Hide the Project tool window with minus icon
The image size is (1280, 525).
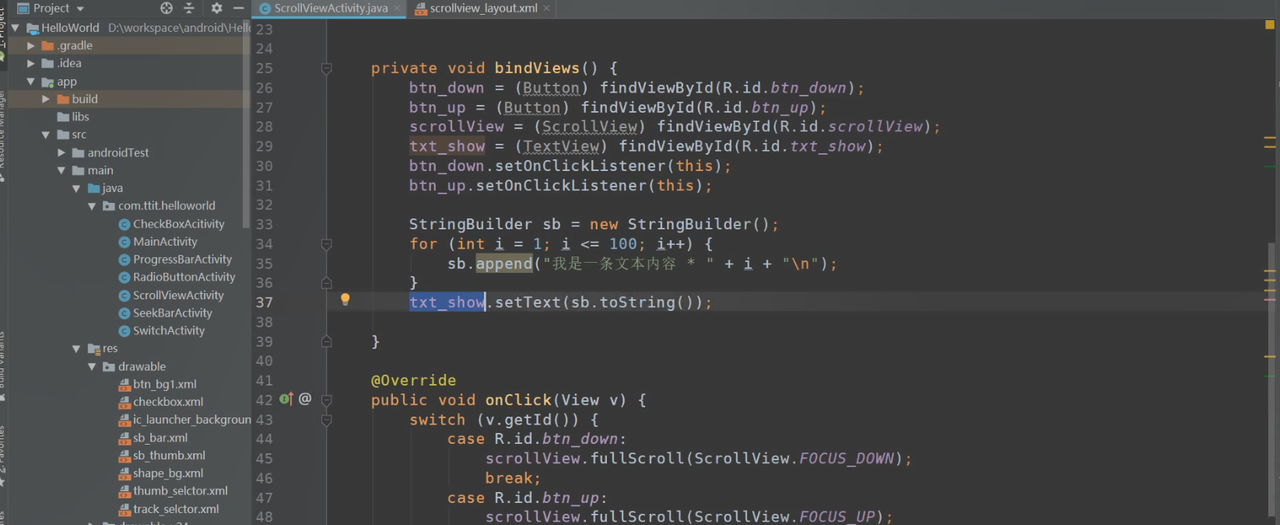coord(238,8)
